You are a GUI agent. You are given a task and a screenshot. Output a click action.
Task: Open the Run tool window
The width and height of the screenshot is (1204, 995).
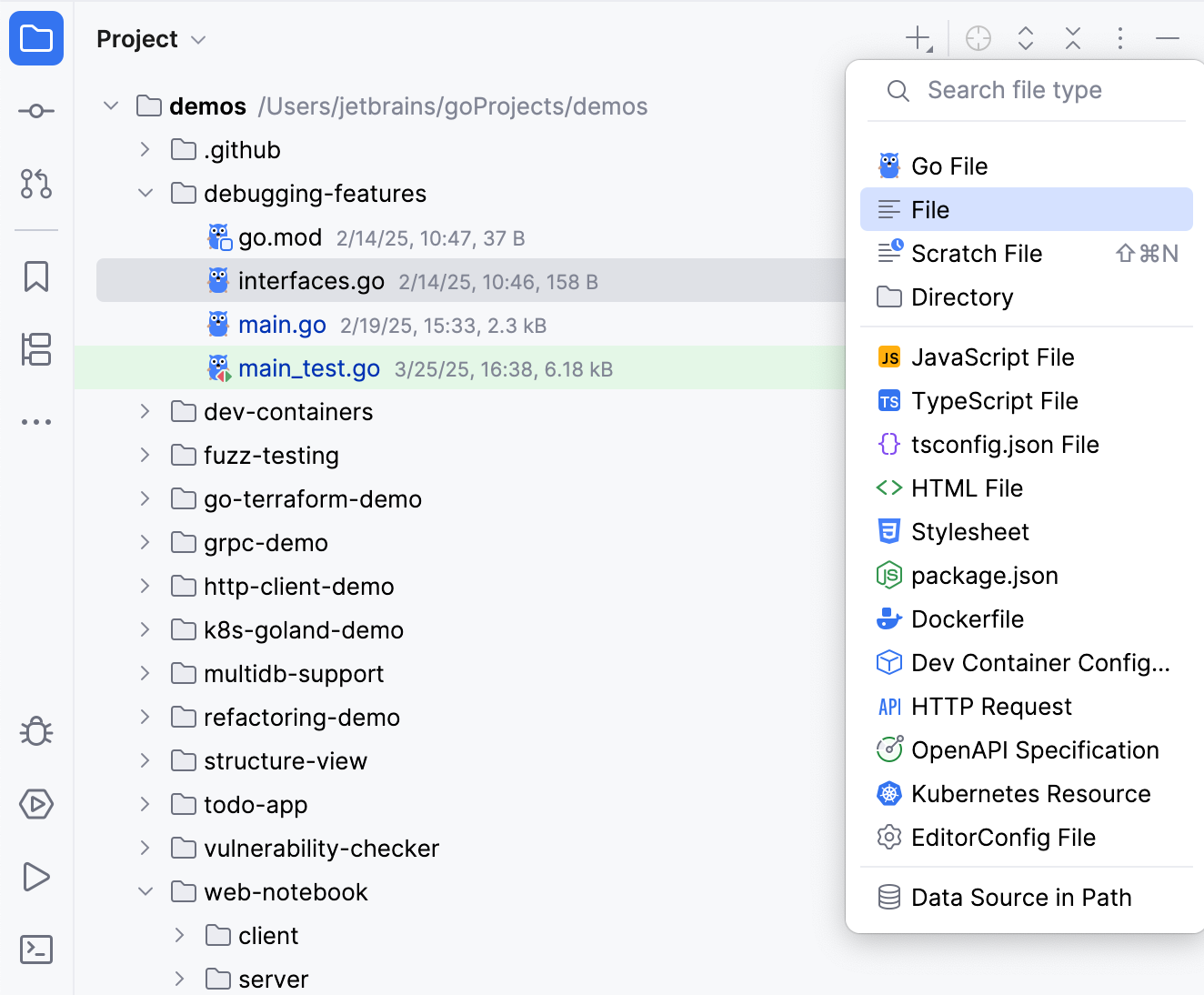click(x=36, y=877)
